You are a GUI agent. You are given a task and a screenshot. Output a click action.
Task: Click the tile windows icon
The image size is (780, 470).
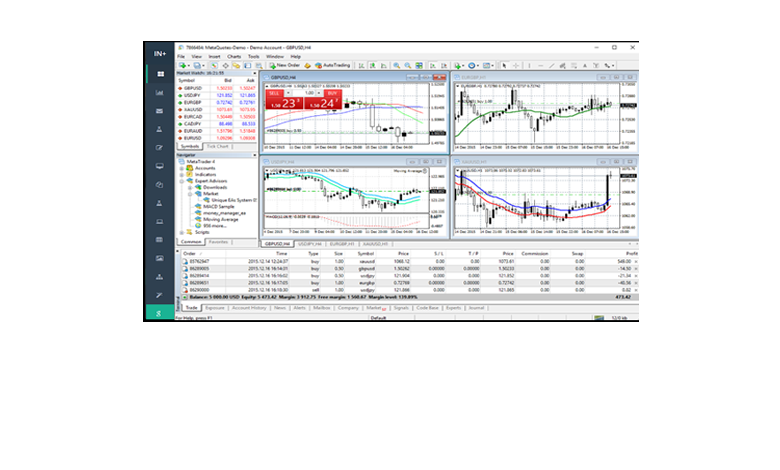[419, 65]
